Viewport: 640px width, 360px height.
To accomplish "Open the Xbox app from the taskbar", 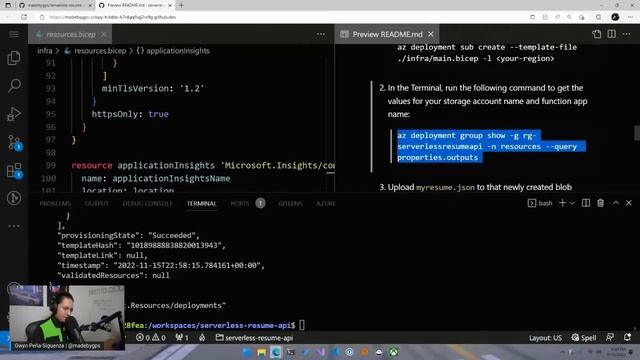I will pyautogui.click(x=393, y=352).
